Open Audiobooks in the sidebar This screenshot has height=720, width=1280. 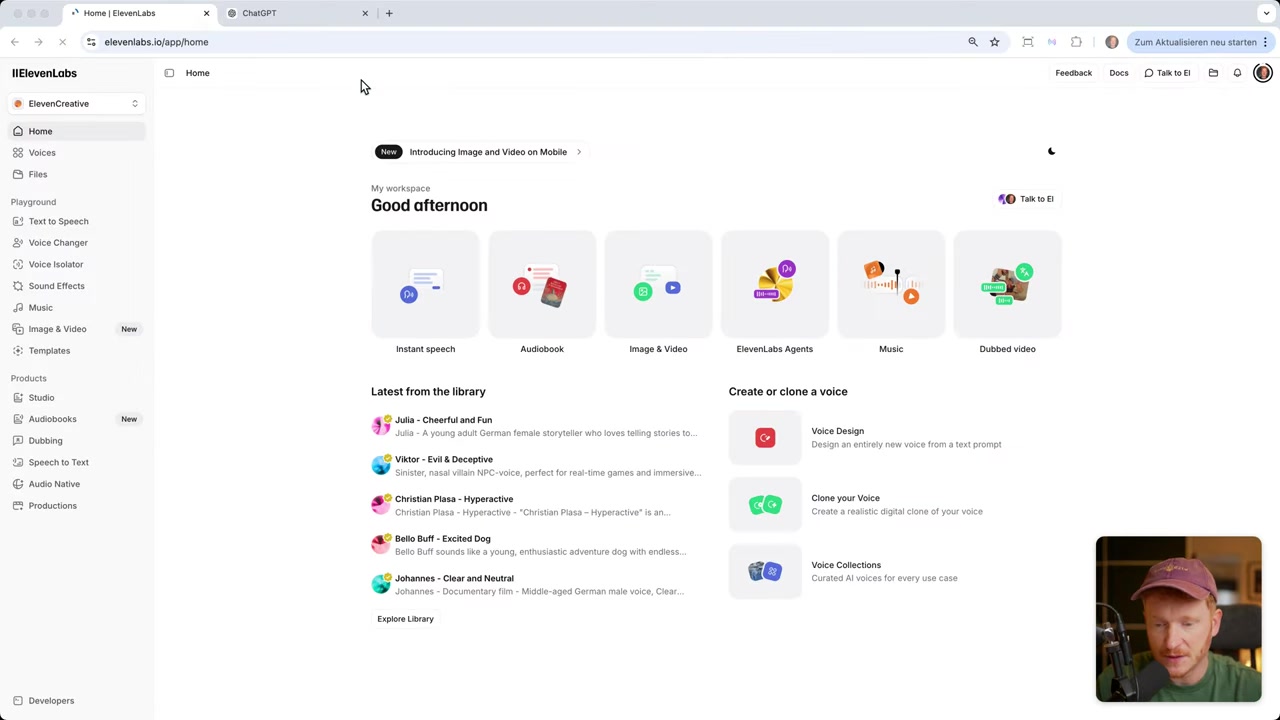(76, 419)
